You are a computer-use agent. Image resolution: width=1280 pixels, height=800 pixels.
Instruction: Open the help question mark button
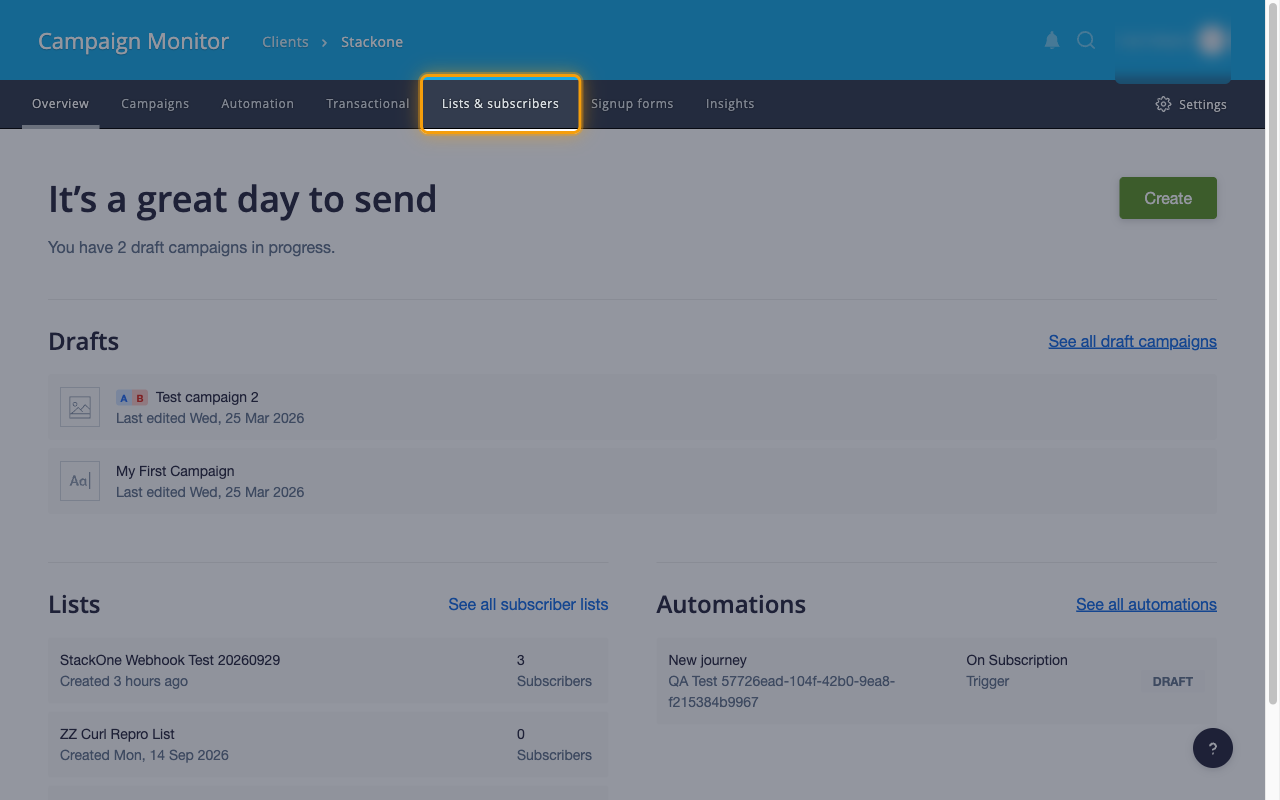[x=1213, y=748]
